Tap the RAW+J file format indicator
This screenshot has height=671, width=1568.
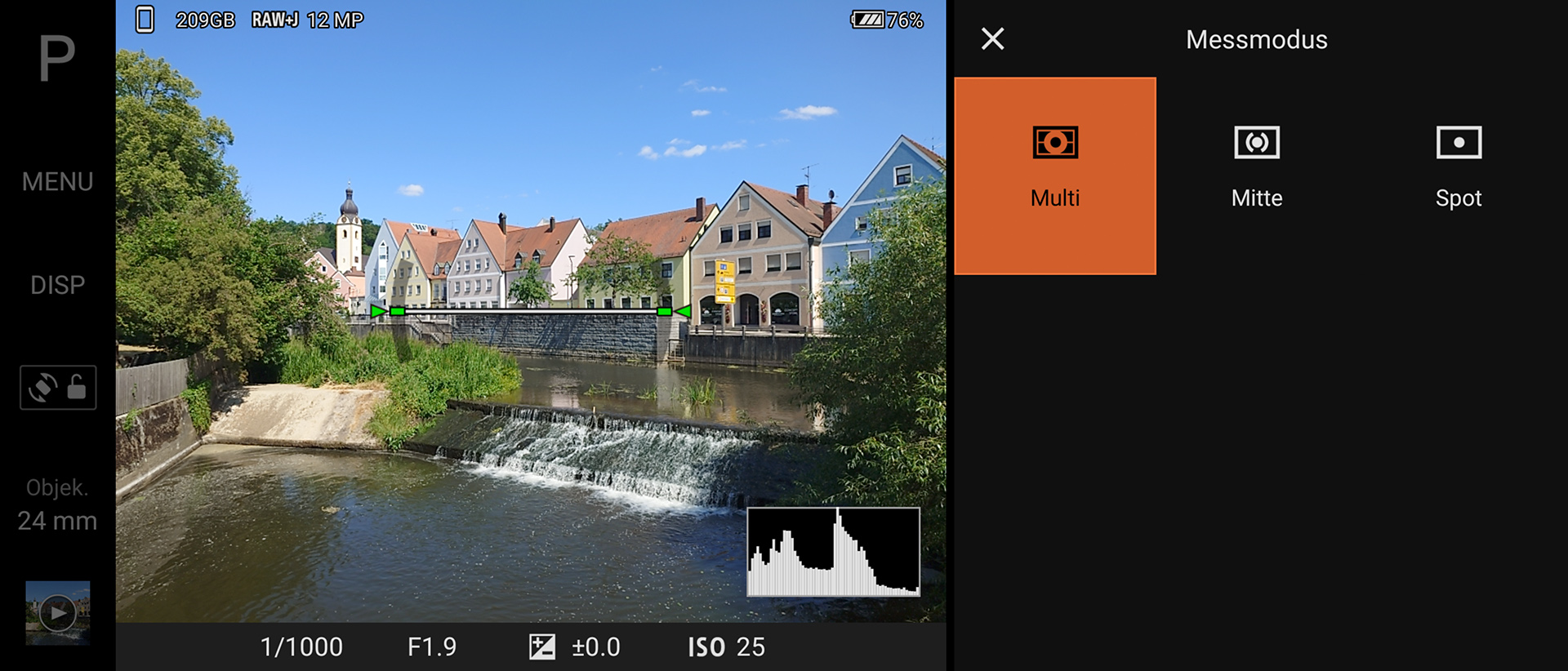(274, 20)
